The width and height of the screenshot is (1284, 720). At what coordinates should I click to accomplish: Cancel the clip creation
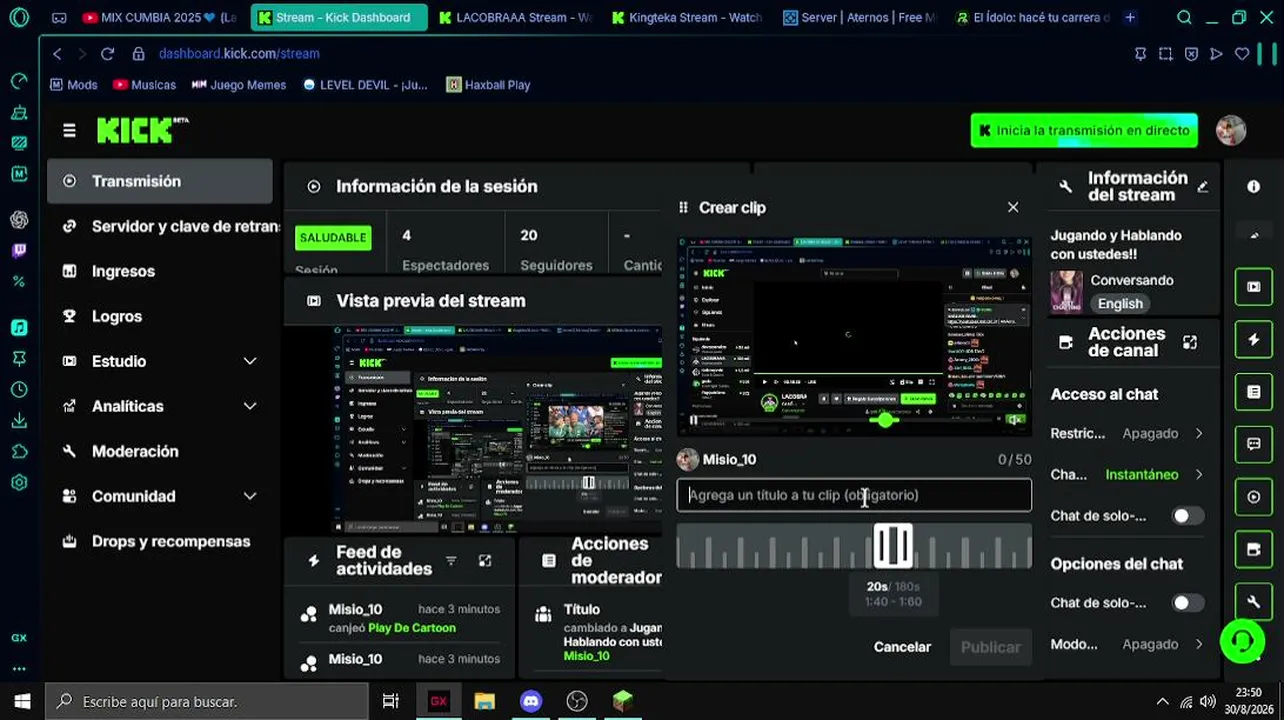tap(902, 647)
